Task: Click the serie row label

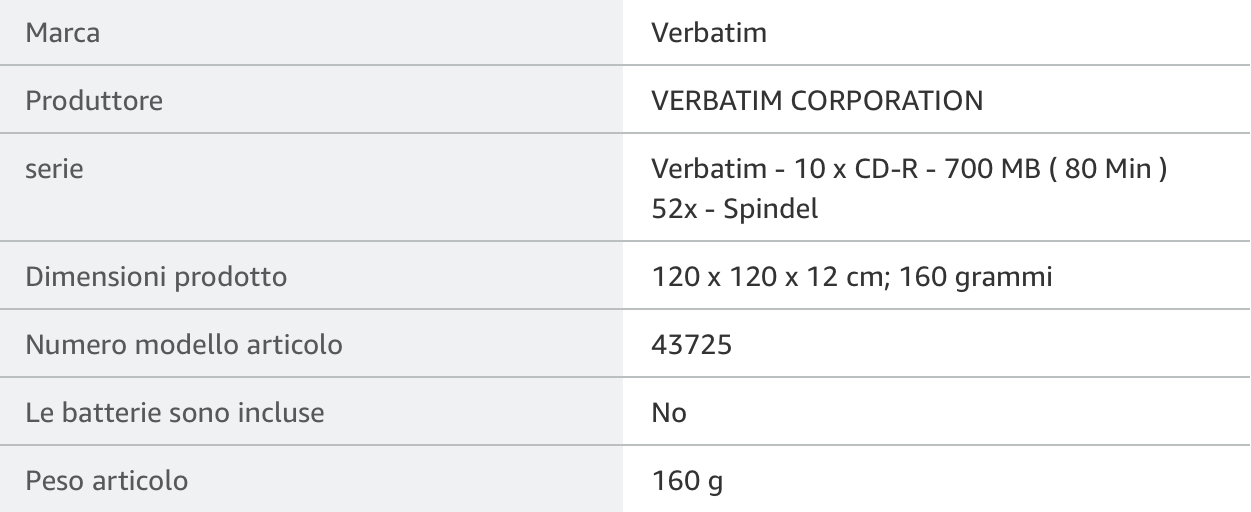Action: [x=54, y=170]
